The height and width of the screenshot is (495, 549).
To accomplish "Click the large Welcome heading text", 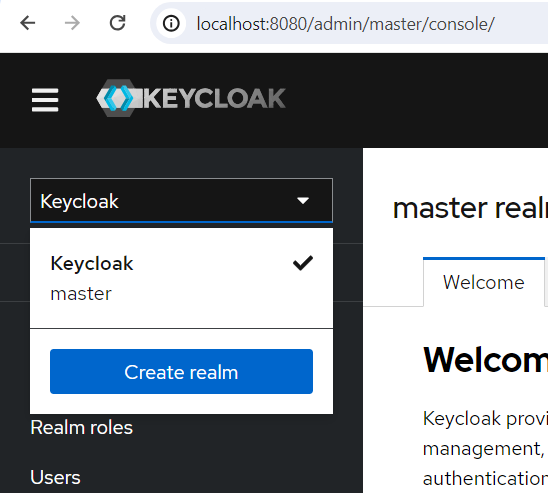I will [x=486, y=361].
